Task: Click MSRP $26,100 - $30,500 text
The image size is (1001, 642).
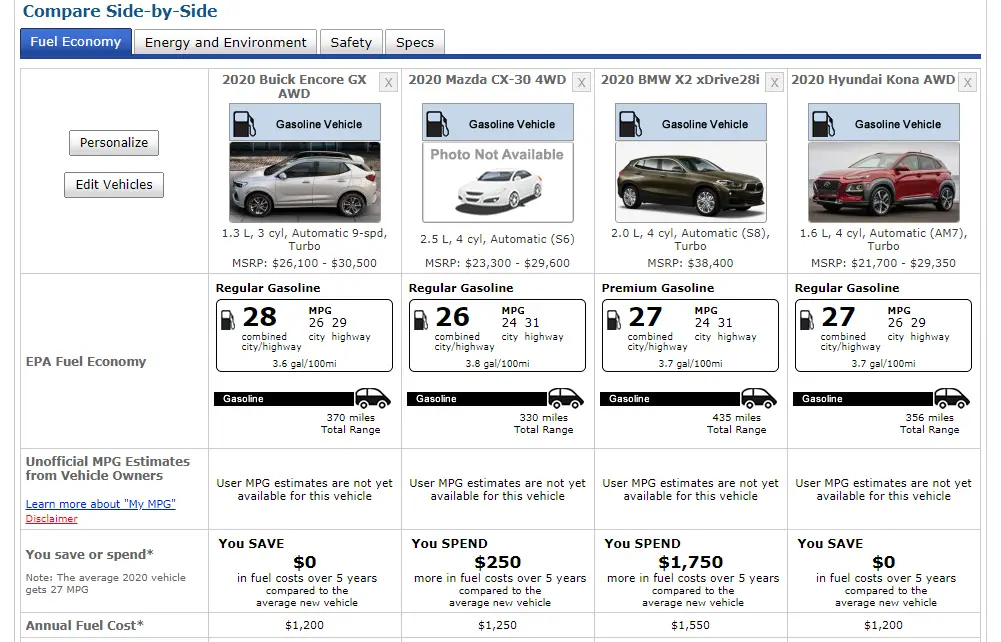Action: 305,263
